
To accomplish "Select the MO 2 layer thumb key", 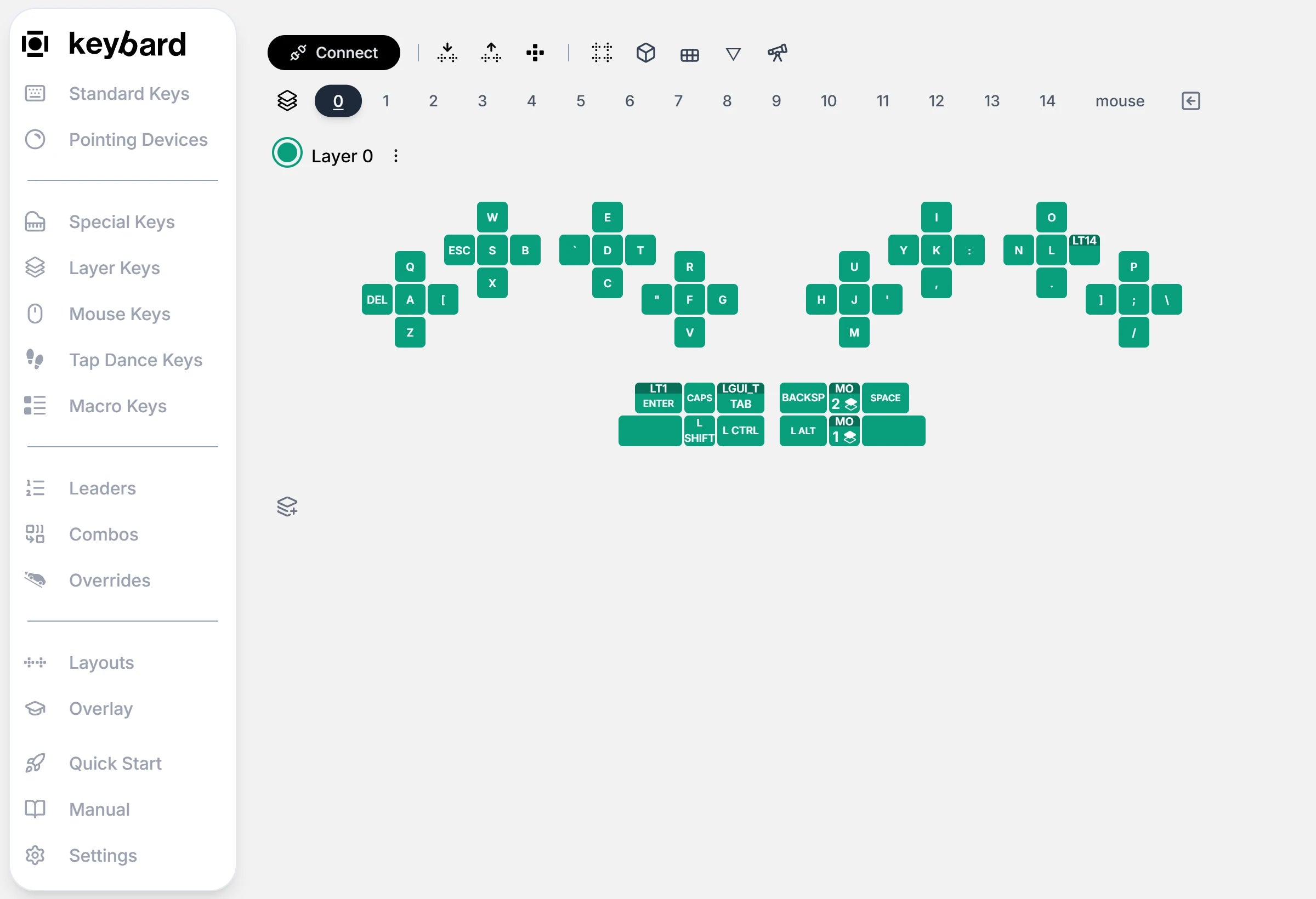I will (844, 398).
